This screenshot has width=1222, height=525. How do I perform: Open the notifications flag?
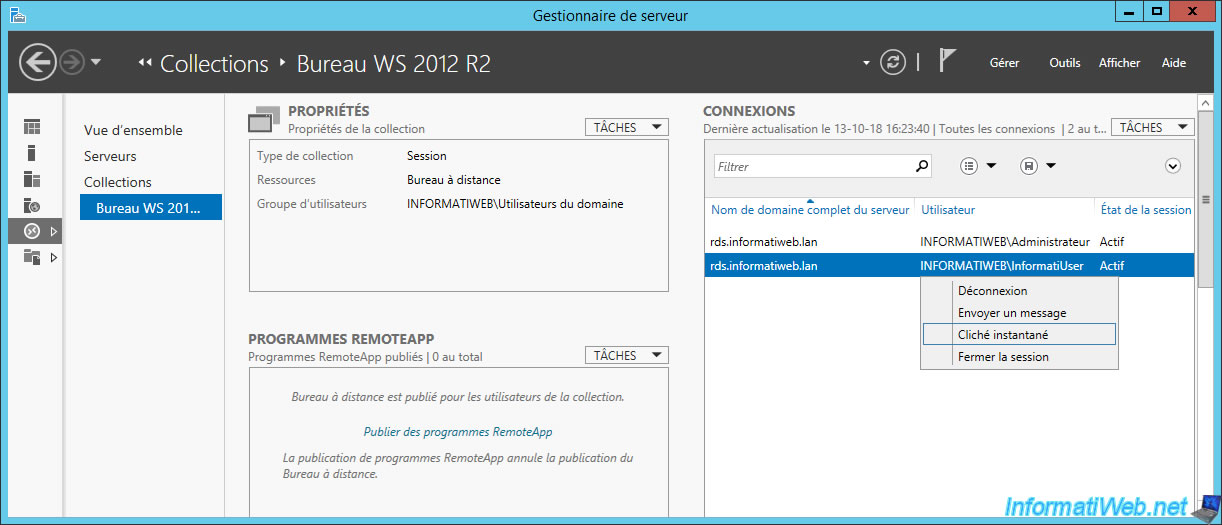(x=948, y=61)
